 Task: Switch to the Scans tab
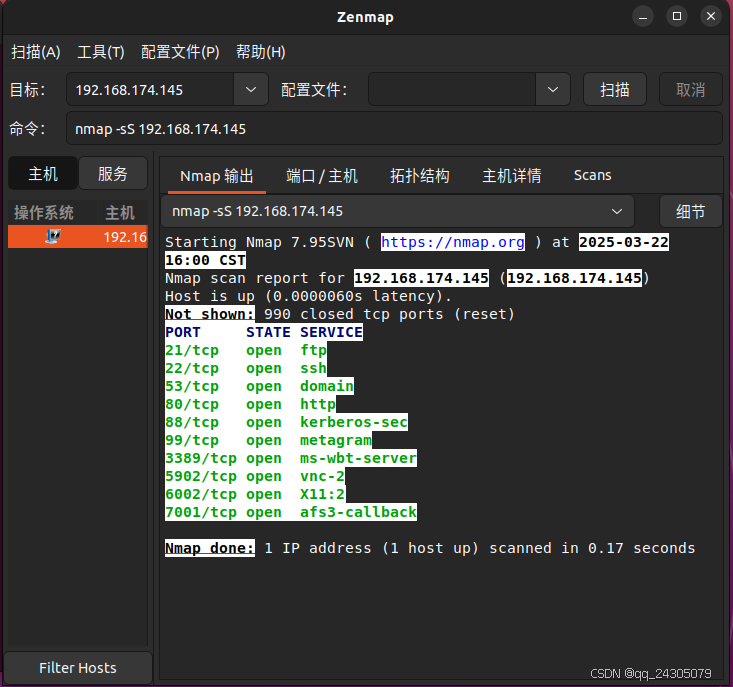[x=592, y=176]
